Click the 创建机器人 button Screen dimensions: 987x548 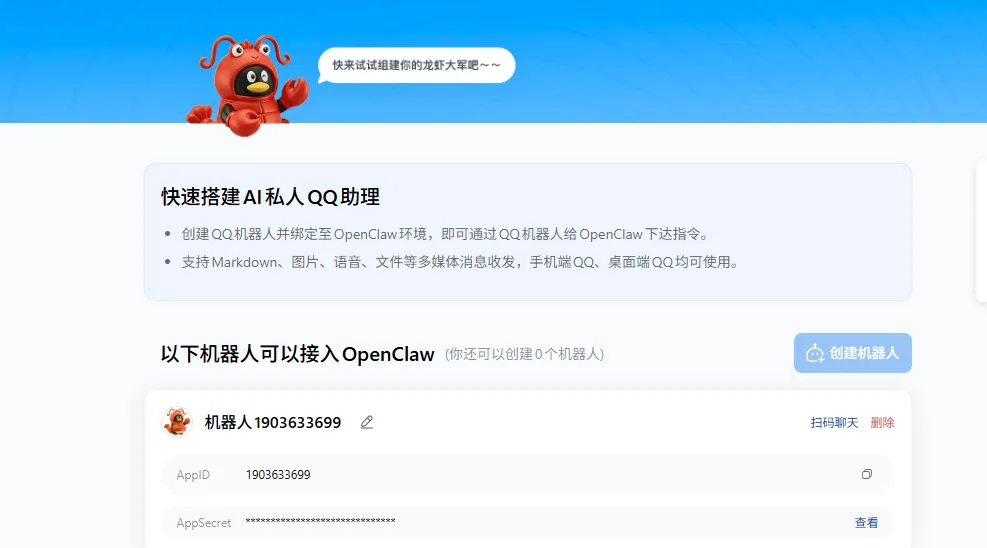[852, 353]
